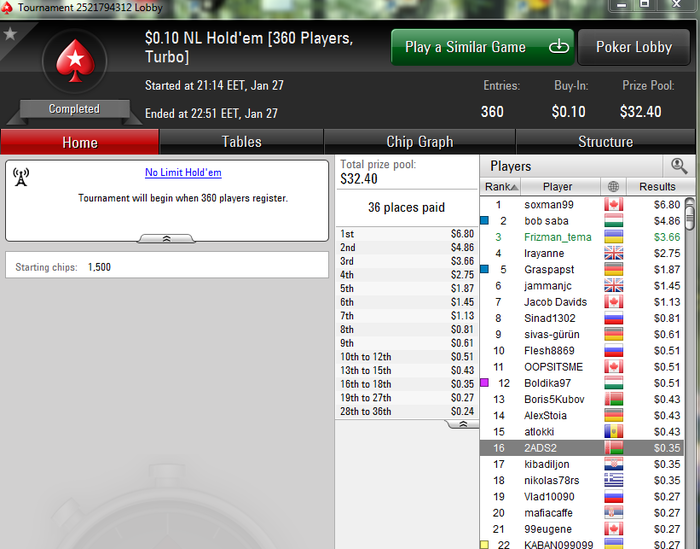Viewport: 700px width, 549px height.
Task: Open the Chip Graph tab
Action: tap(420, 142)
